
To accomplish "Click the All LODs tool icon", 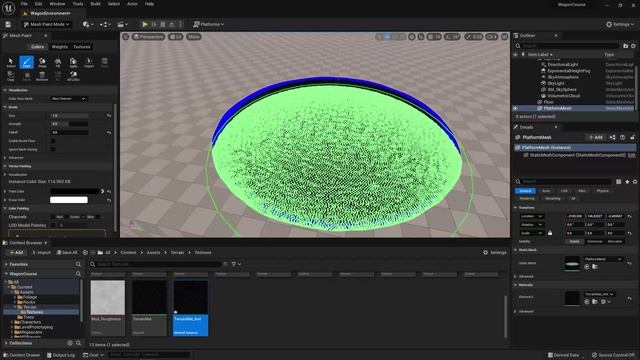I will pyautogui.click(x=73, y=76).
